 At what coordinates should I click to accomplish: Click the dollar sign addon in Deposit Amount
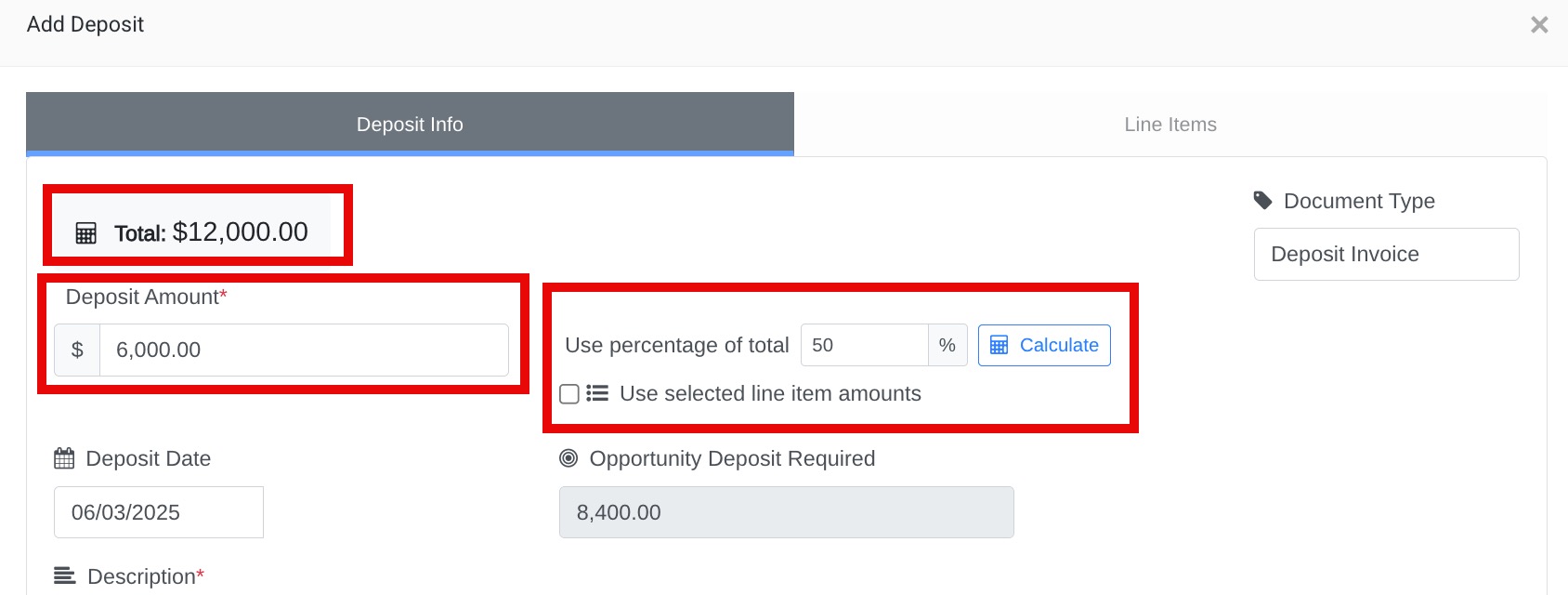[x=77, y=350]
